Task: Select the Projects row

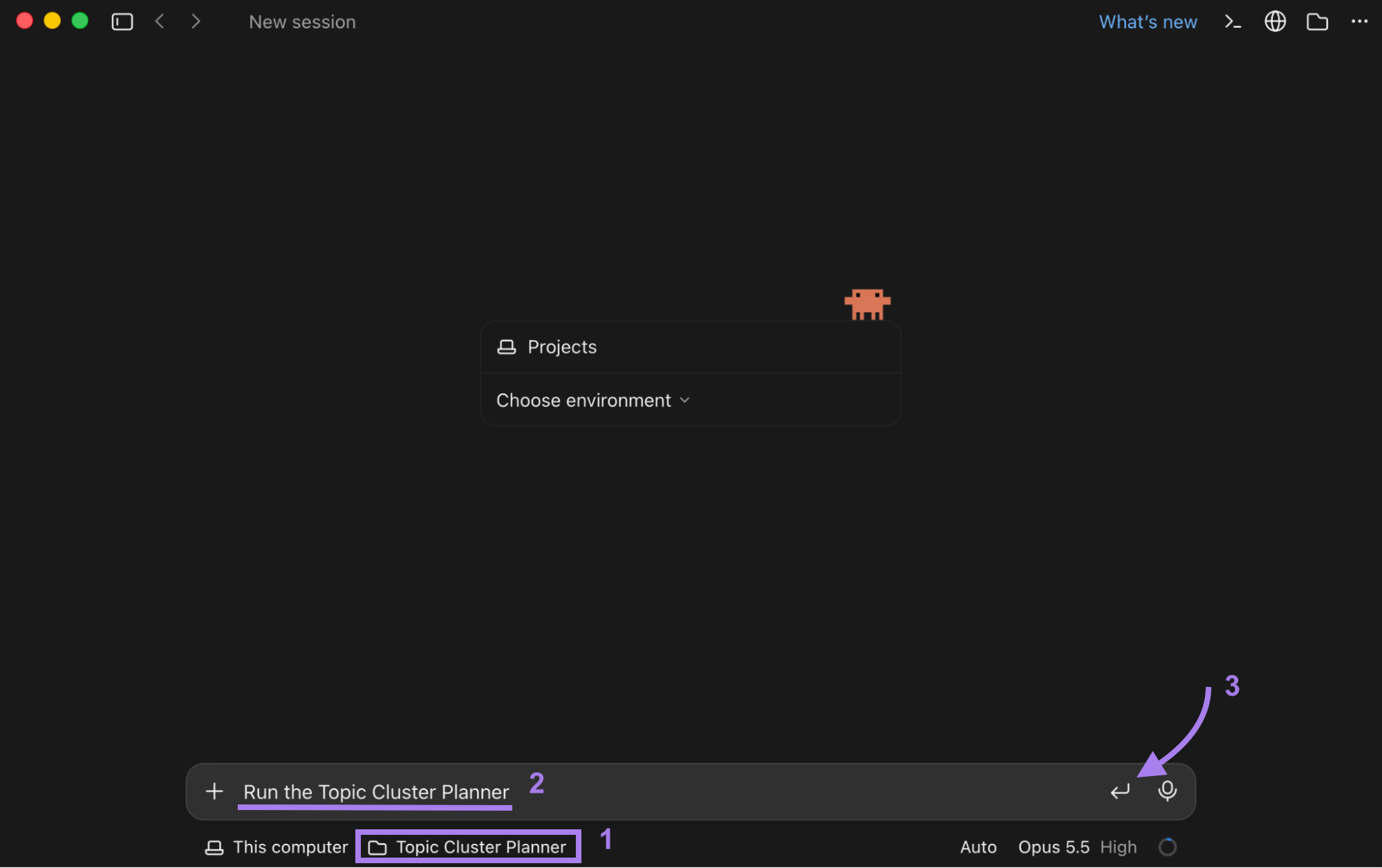Action: tap(691, 347)
